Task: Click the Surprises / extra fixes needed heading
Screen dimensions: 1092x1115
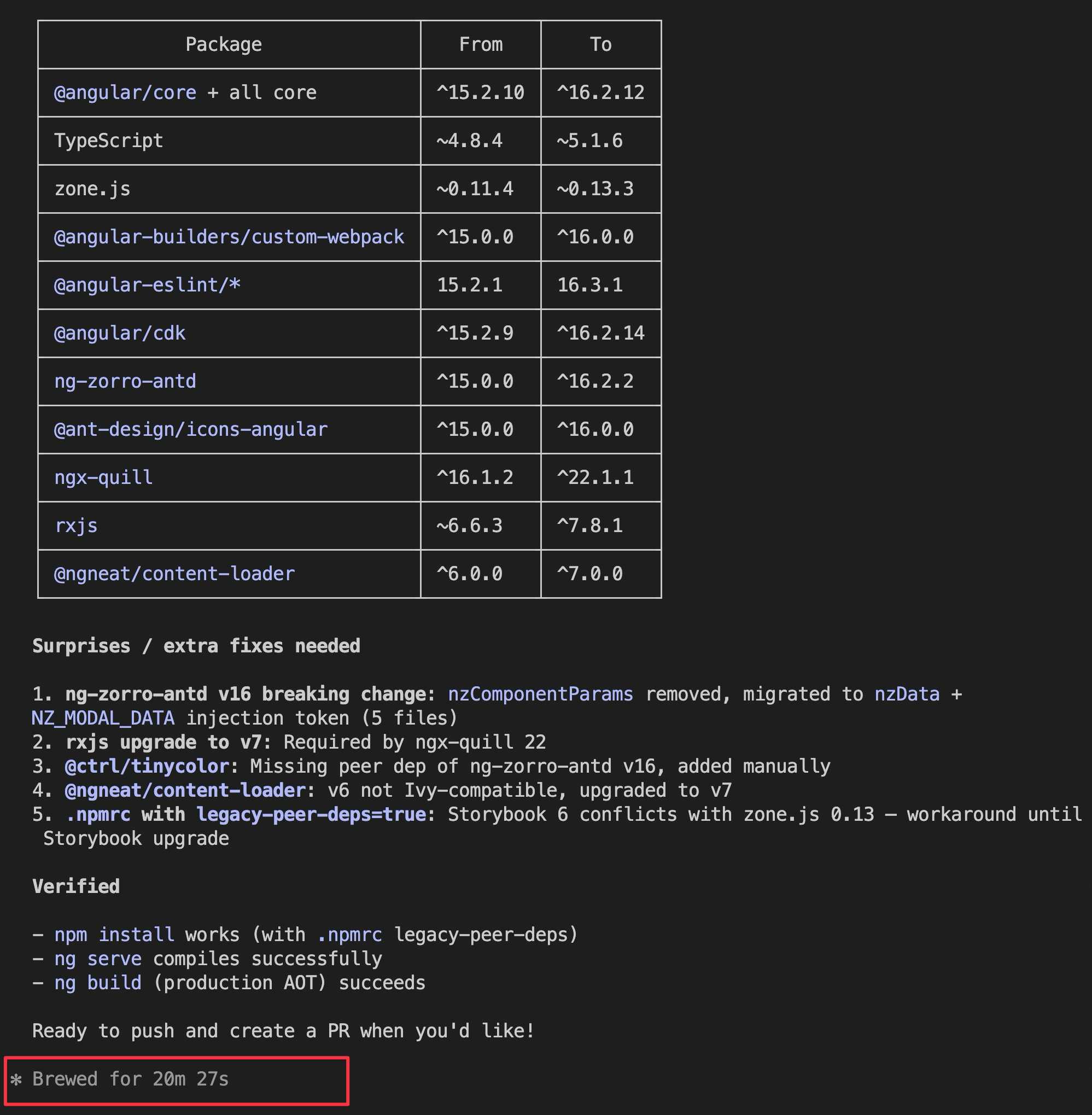Action: point(196,646)
